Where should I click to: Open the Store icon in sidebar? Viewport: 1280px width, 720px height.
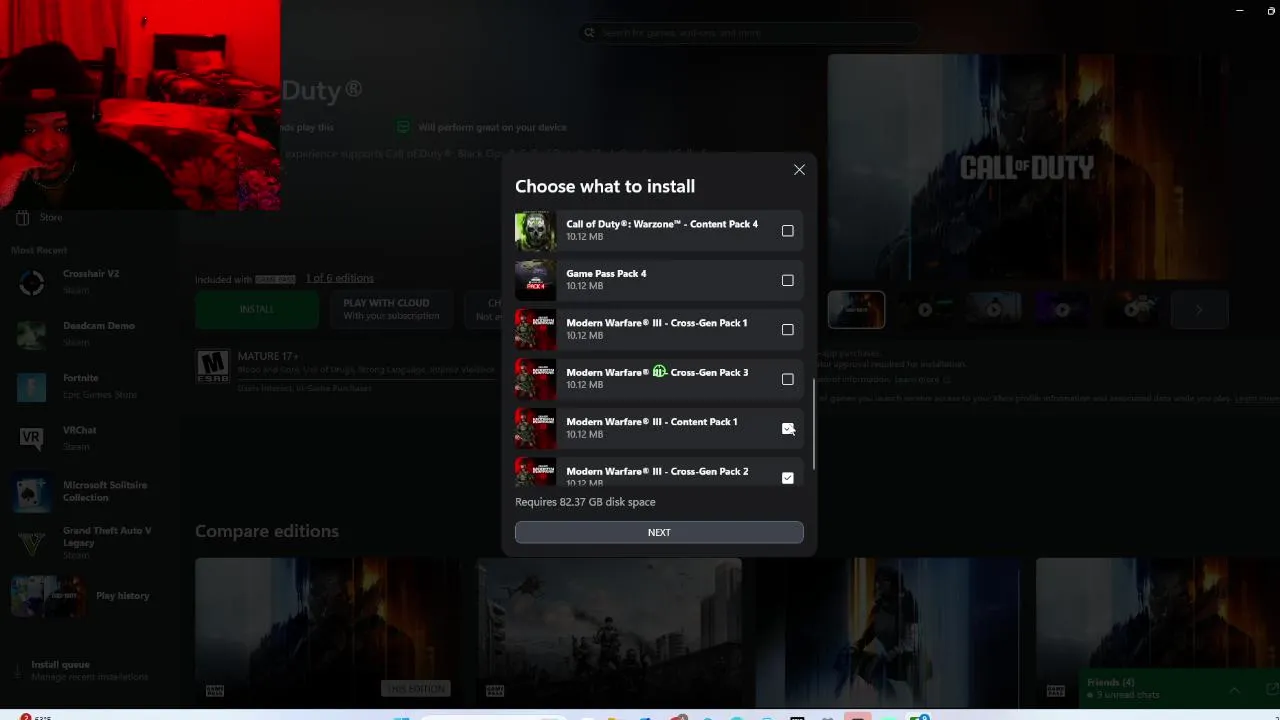click(23, 217)
